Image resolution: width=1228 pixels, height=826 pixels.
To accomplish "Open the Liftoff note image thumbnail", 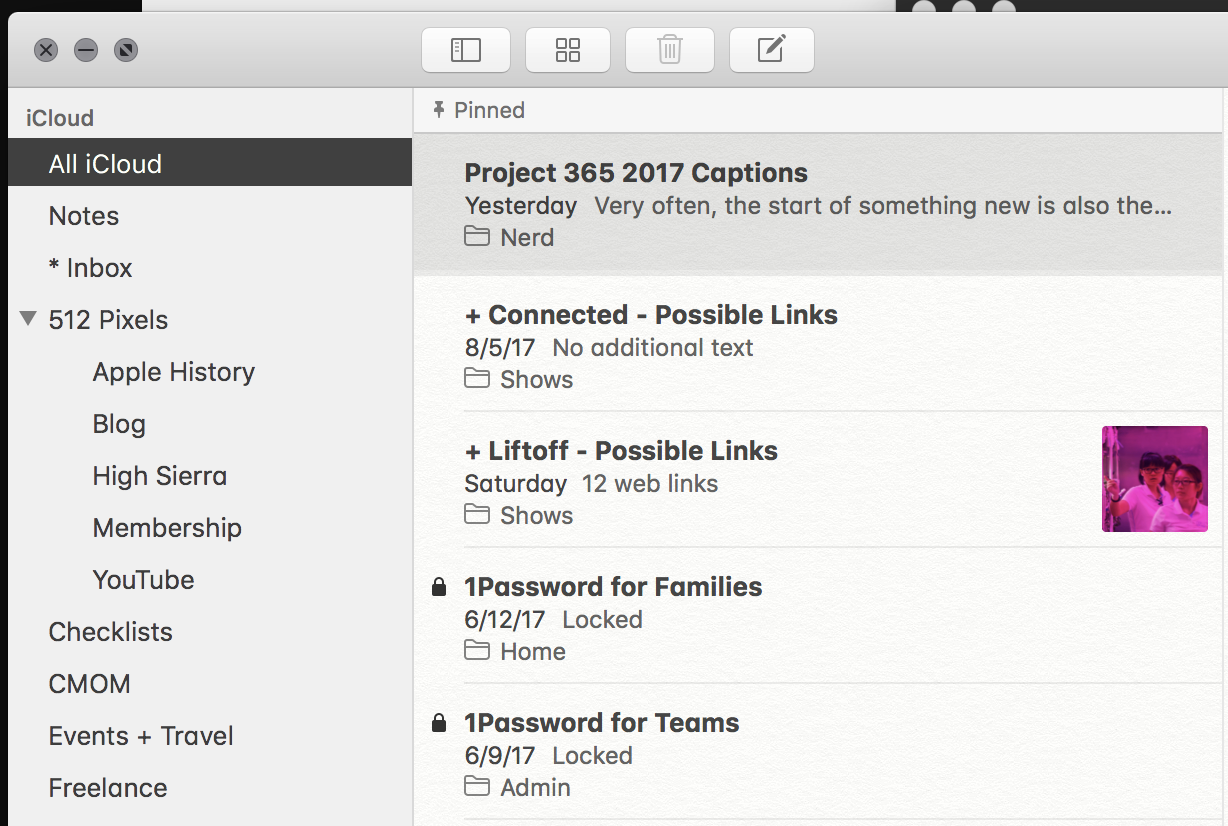I will [1155, 479].
